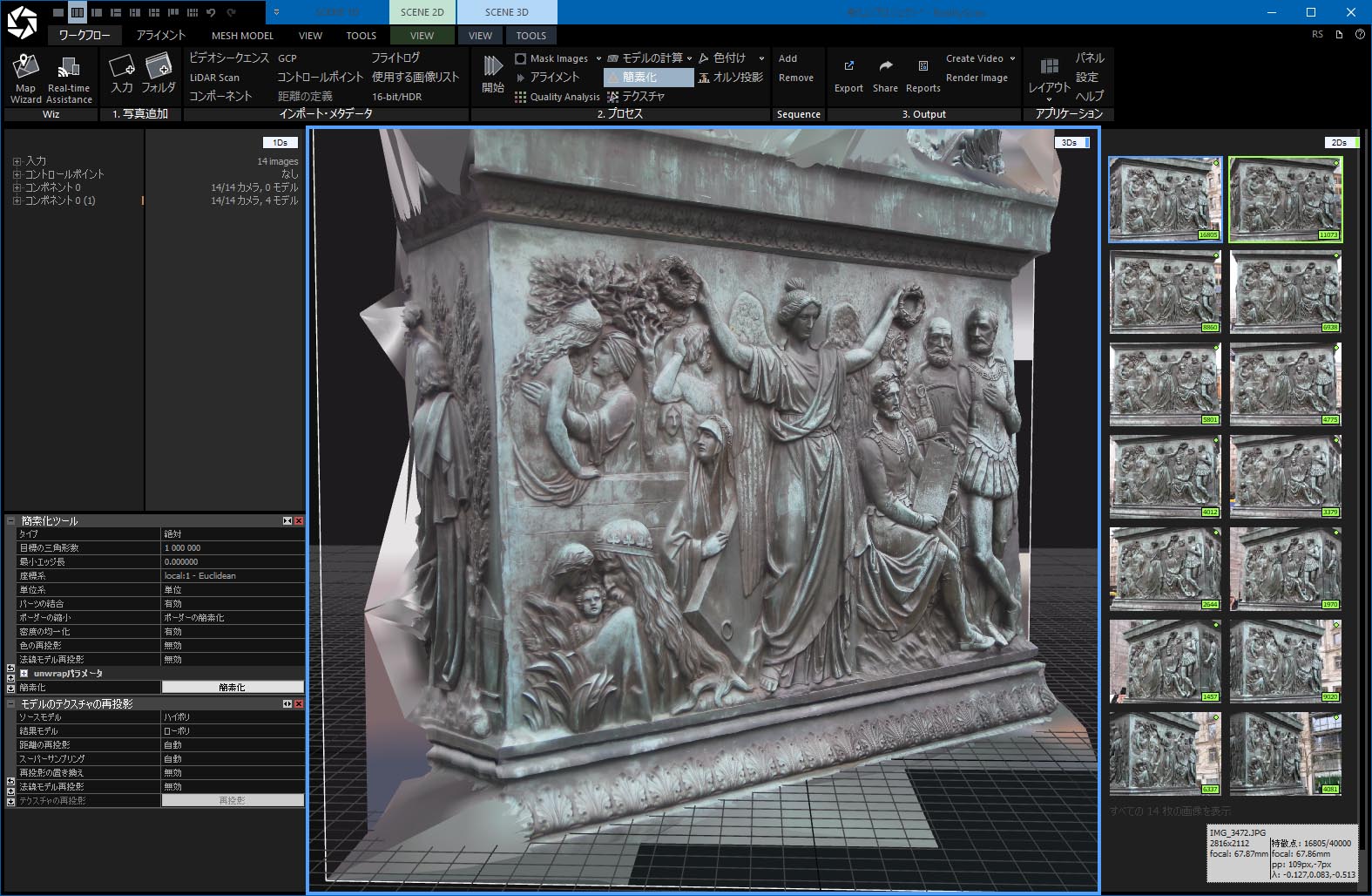The height and width of the screenshot is (896, 1372).
Task: Expand the unwrapパラメータ section
Action: click(x=24, y=674)
